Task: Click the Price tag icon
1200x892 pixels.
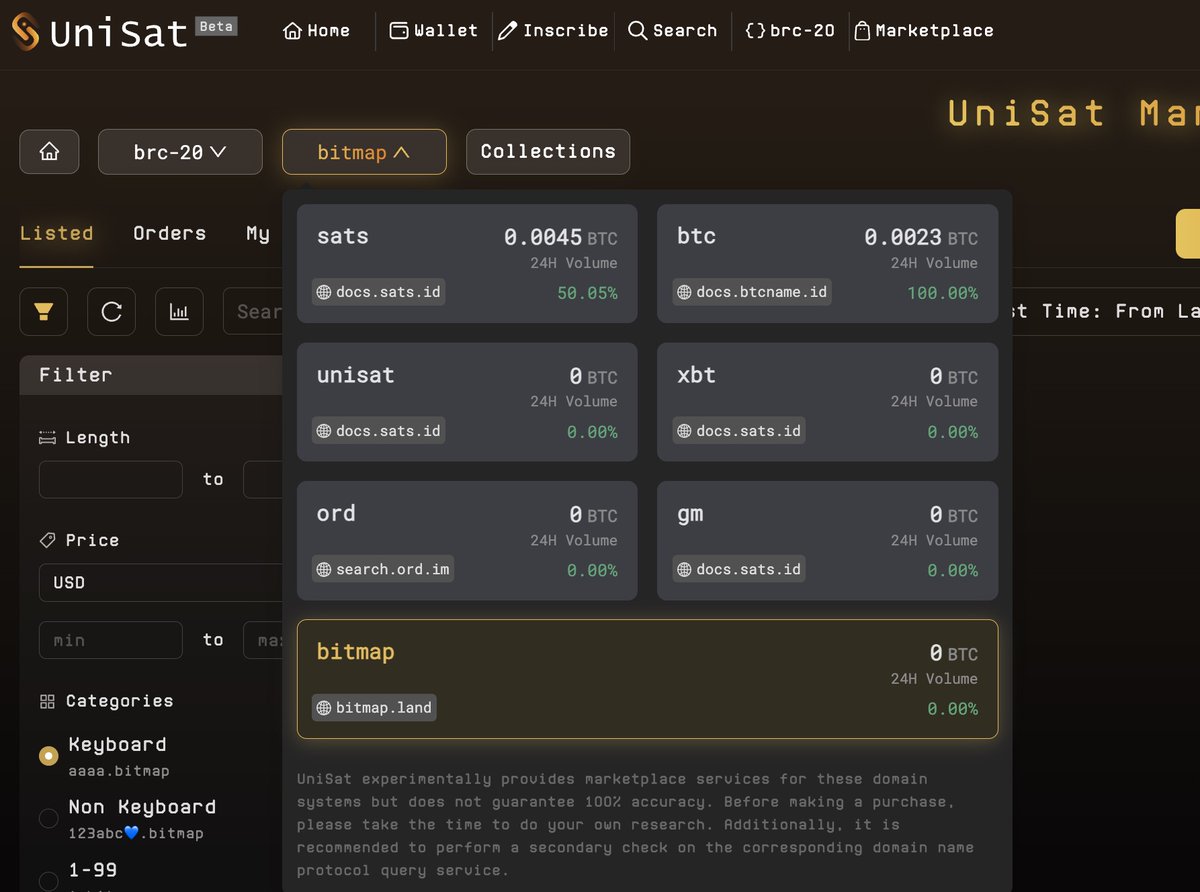Action: point(47,540)
